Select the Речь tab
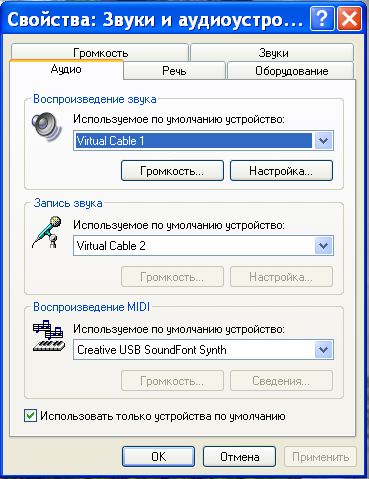 tap(174, 71)
